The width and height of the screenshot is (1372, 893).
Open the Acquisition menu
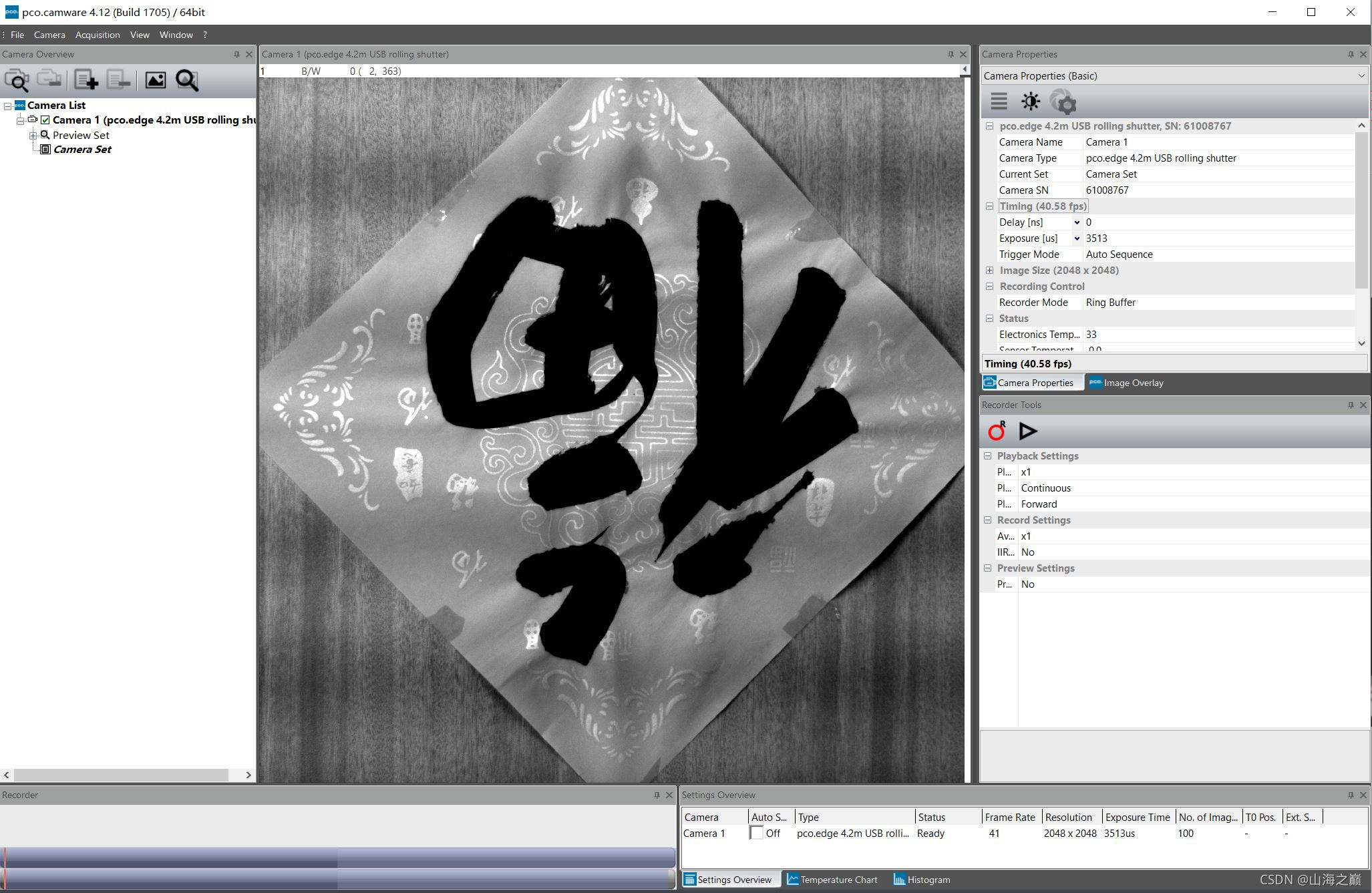[x=98, y=35]
